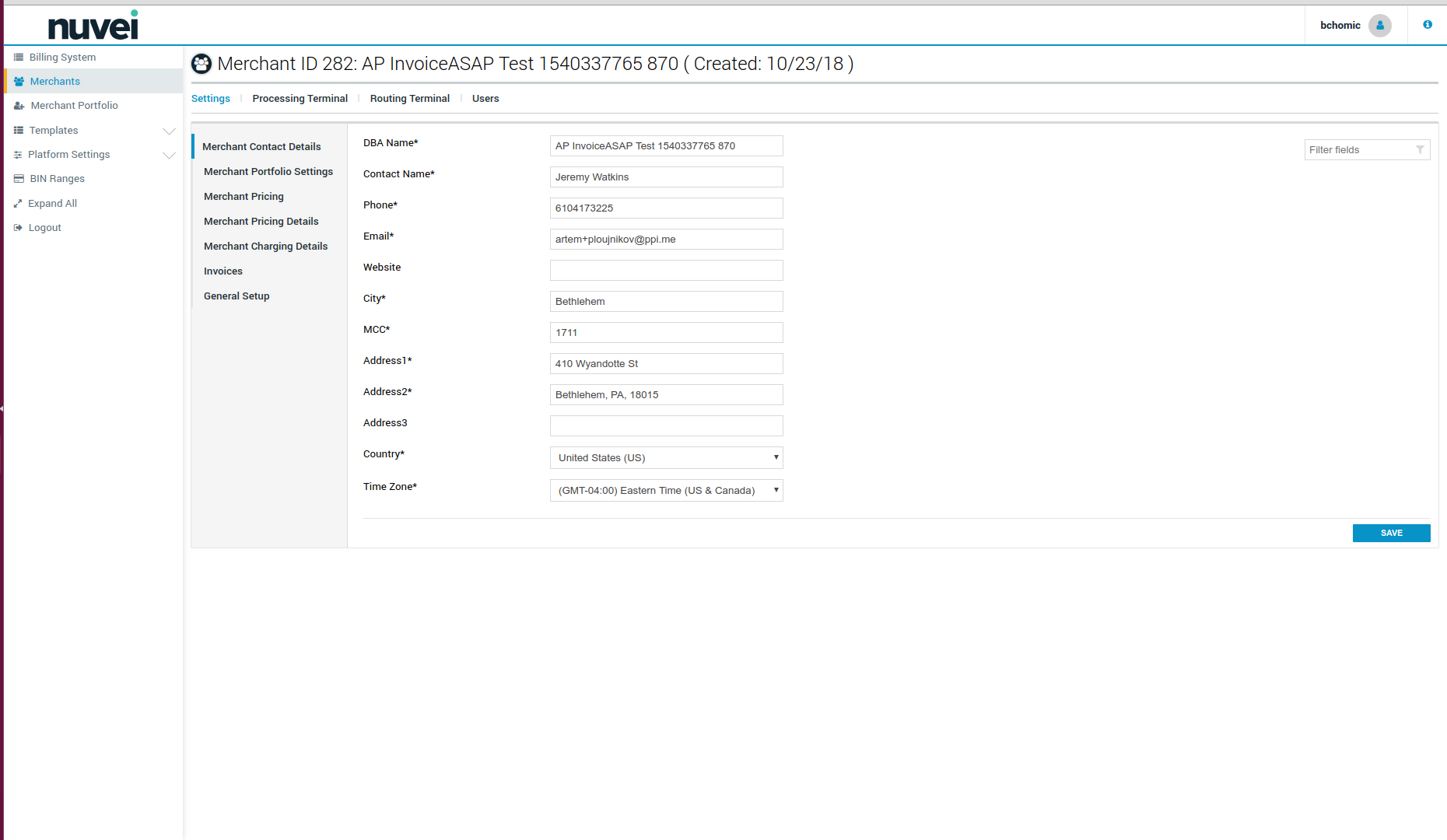Image resolution: width=1447 pixels, height=840 pixels.
Task: Click the Merchant Portfolio icon
Action: tap(19, 106)
